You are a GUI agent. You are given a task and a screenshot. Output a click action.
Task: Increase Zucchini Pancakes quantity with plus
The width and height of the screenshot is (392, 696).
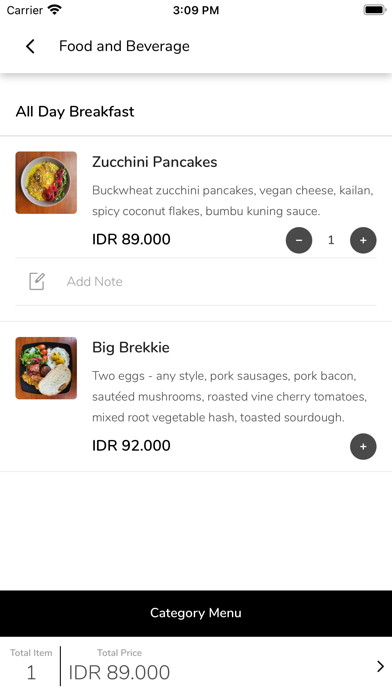click(363, 240)
